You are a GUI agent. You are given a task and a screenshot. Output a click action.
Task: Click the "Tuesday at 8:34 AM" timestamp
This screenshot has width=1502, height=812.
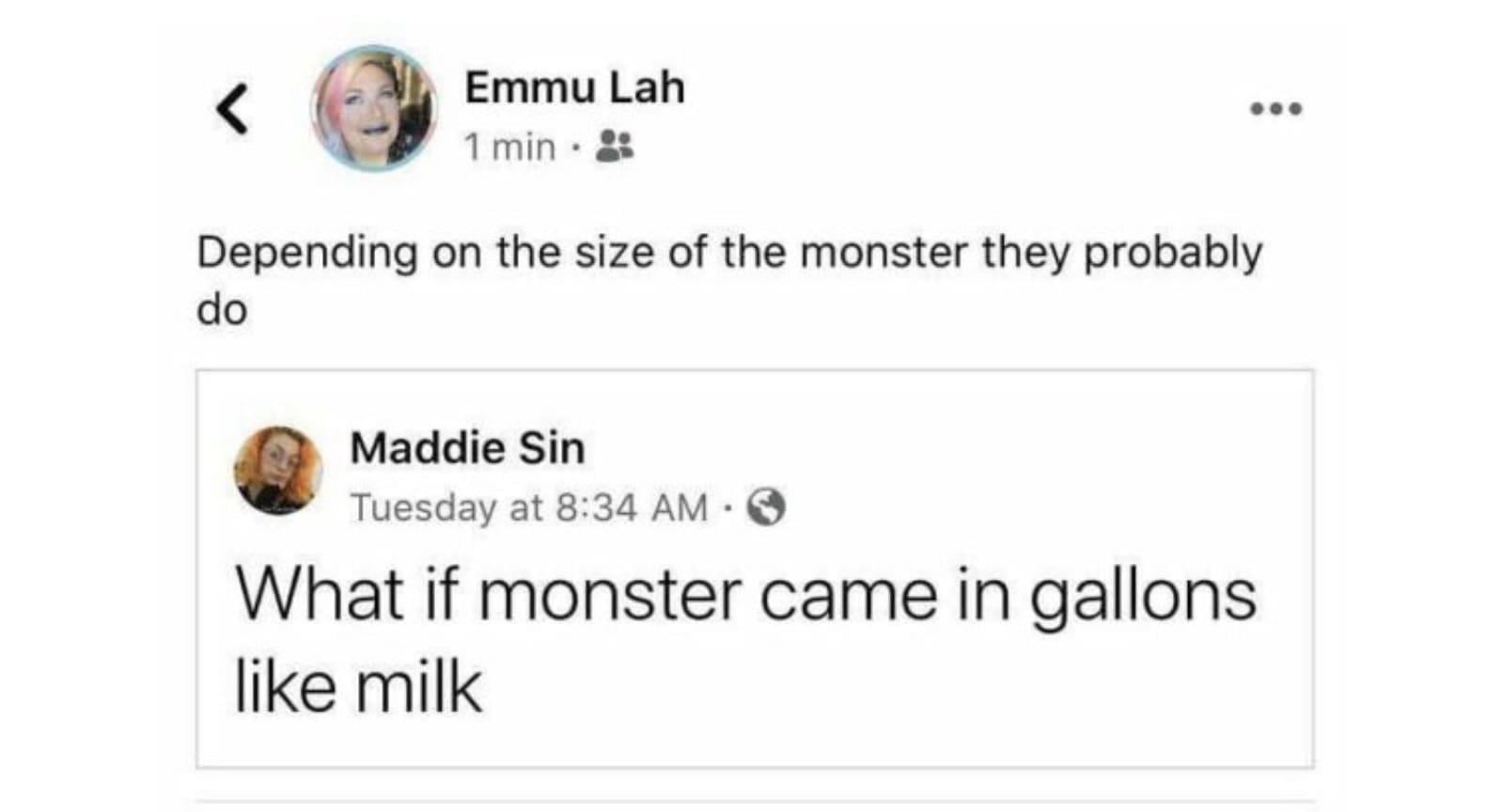[x=528, y=507]
